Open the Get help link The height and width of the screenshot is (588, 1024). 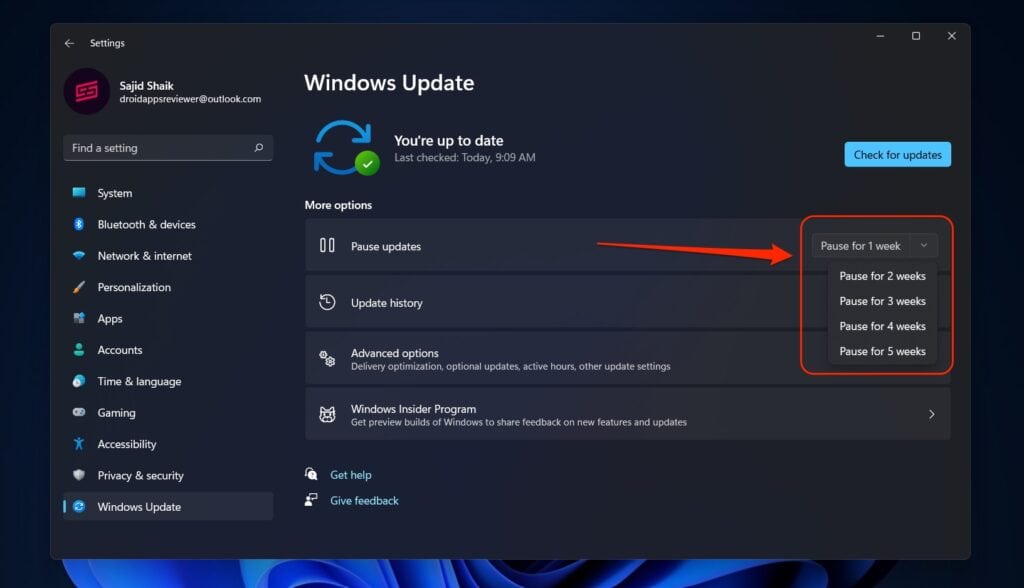[x=352, y=474]
